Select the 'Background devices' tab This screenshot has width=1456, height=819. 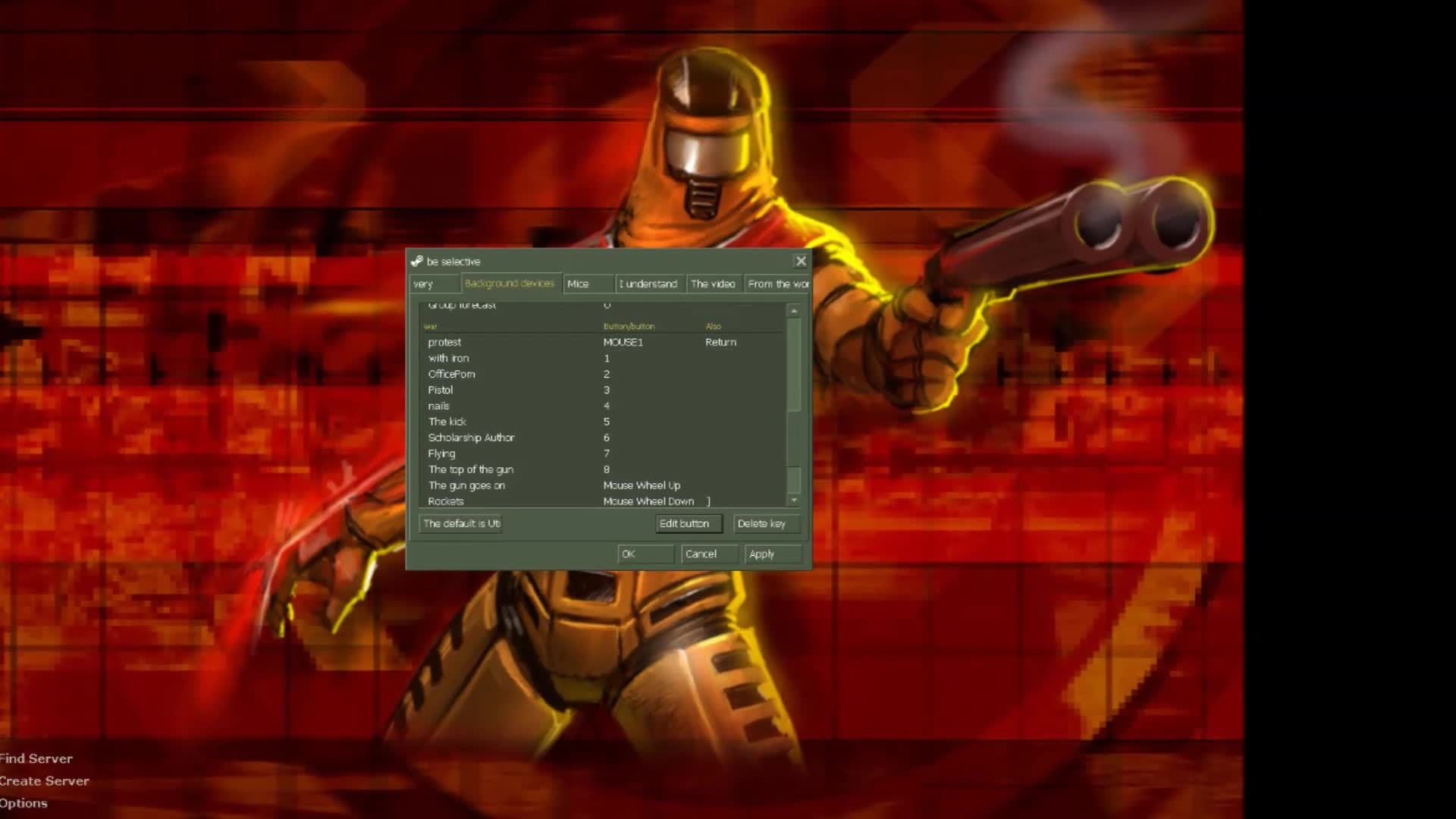coord(510,283)
